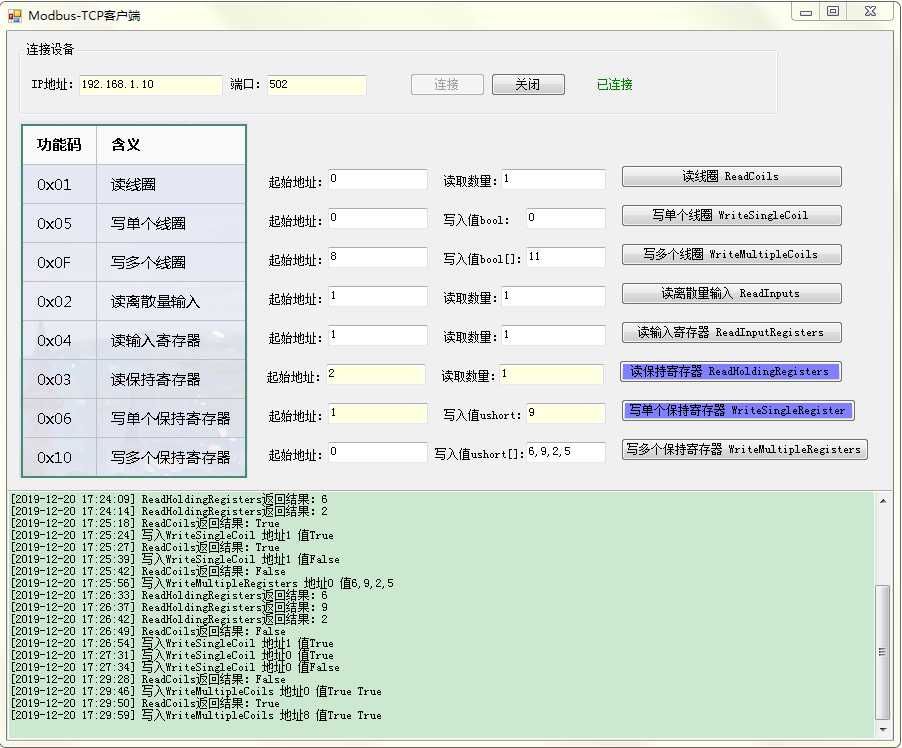
Task: Click the log scrollbar down arrow
Action: tap(882, 730)
